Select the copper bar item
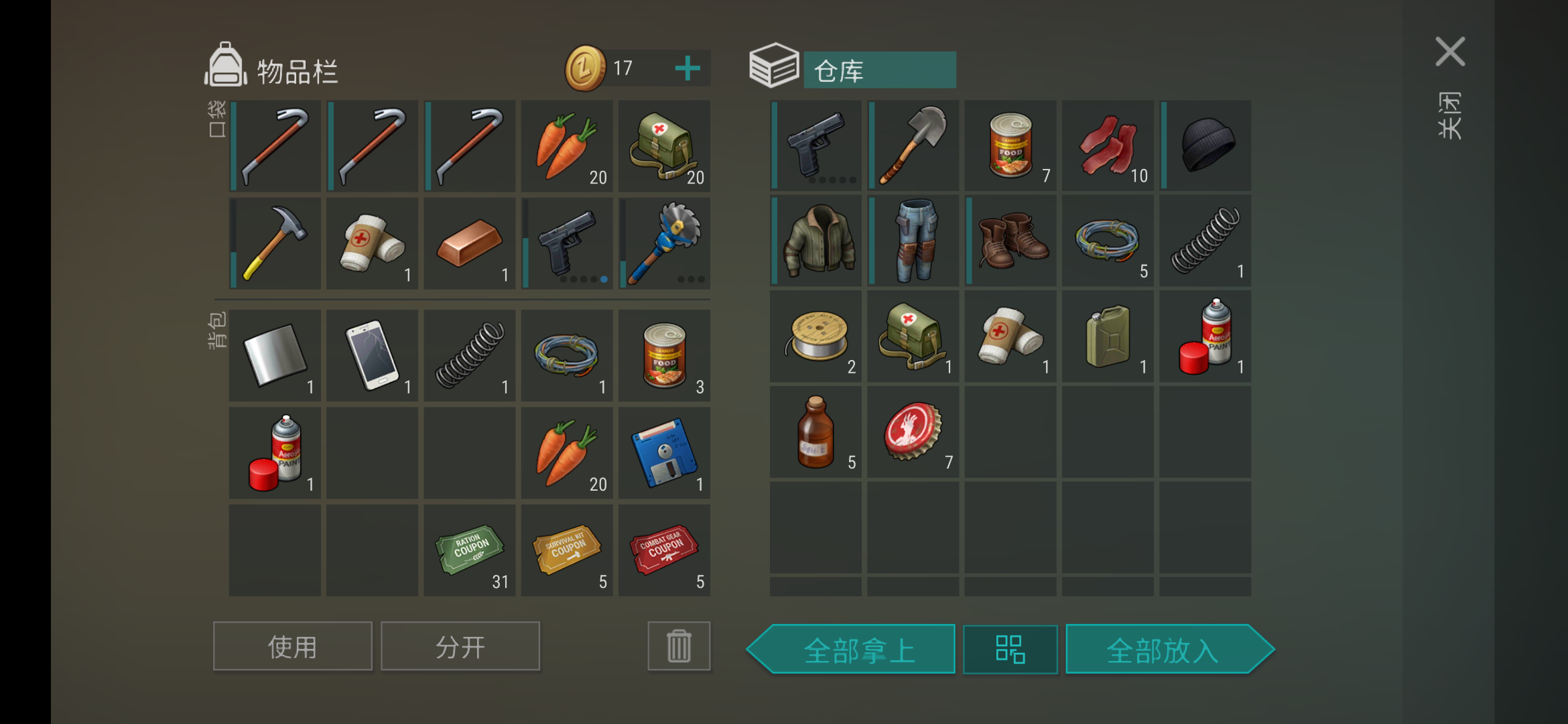The height and width of the screenshot is (724, 1568). (470, 243)
